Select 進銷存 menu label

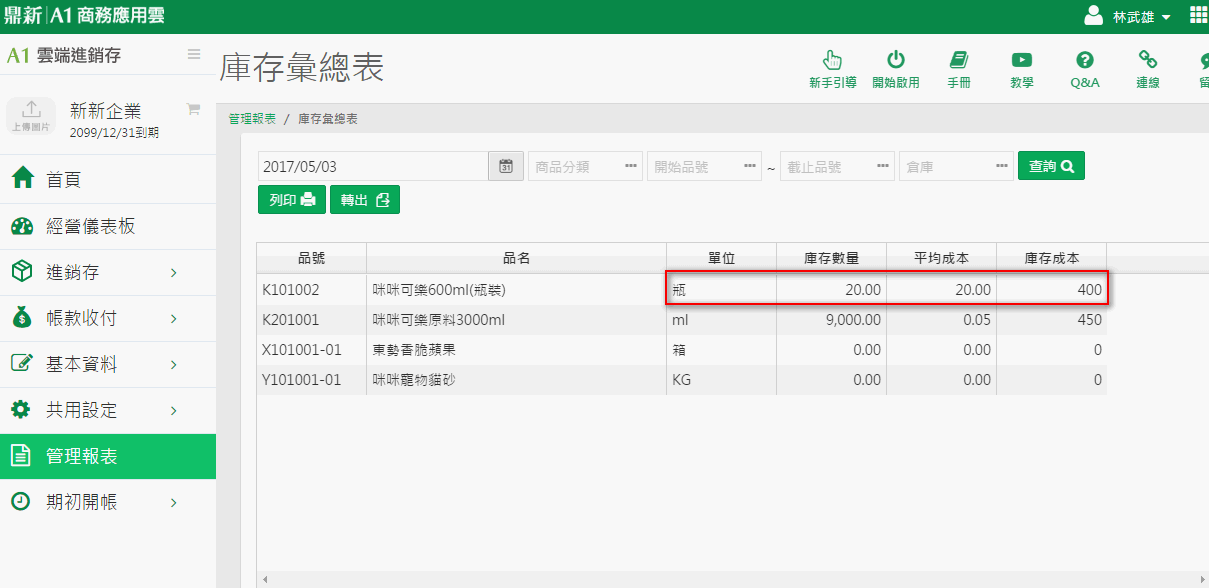pos(73,273)
